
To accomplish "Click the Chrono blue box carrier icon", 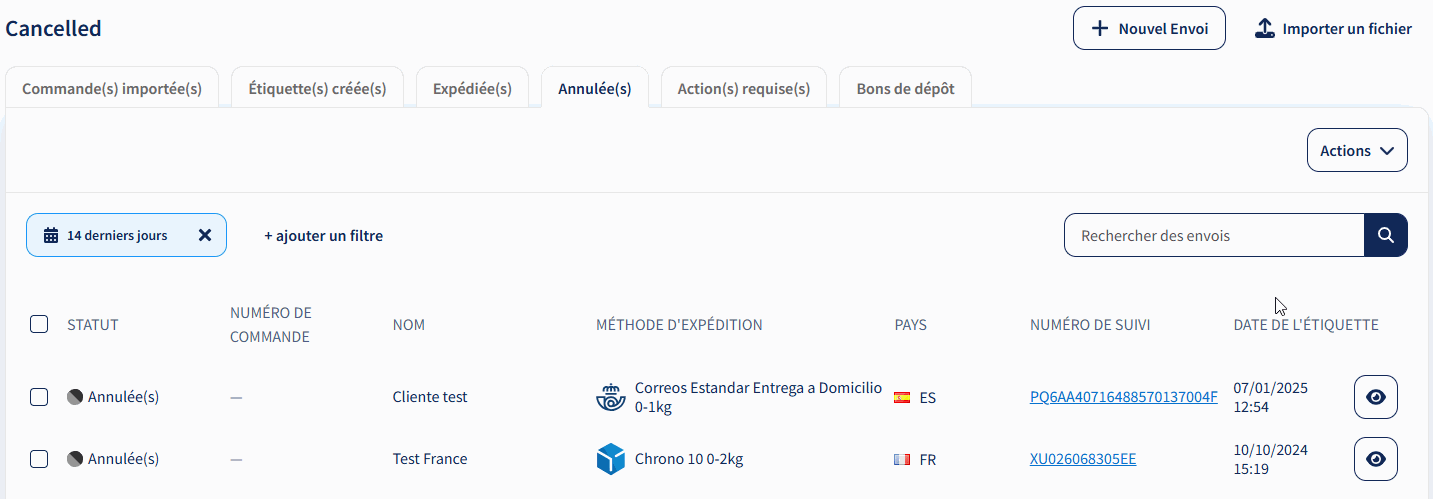I will (610, 459).
